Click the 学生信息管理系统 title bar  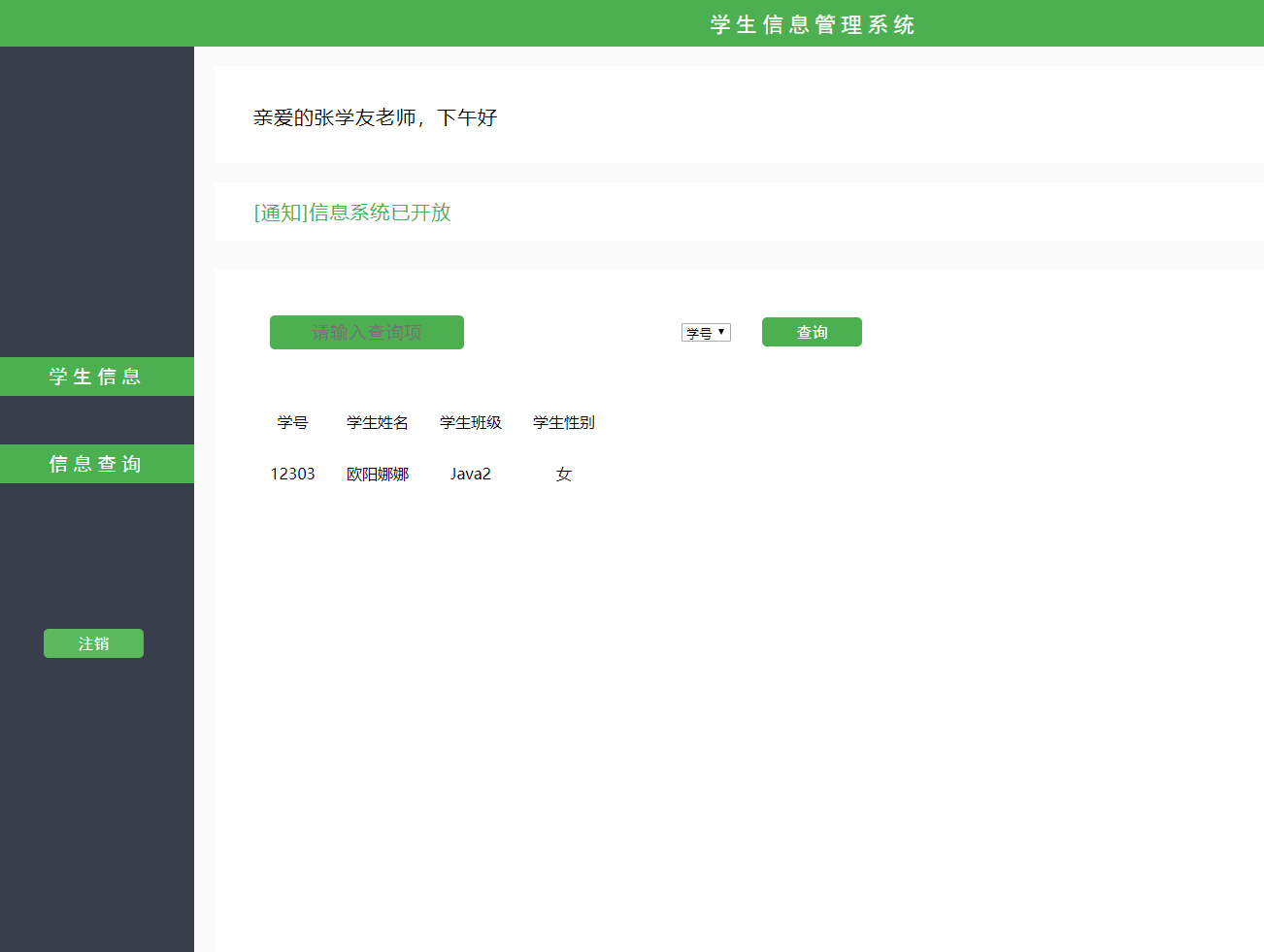(x=812, y=23)
